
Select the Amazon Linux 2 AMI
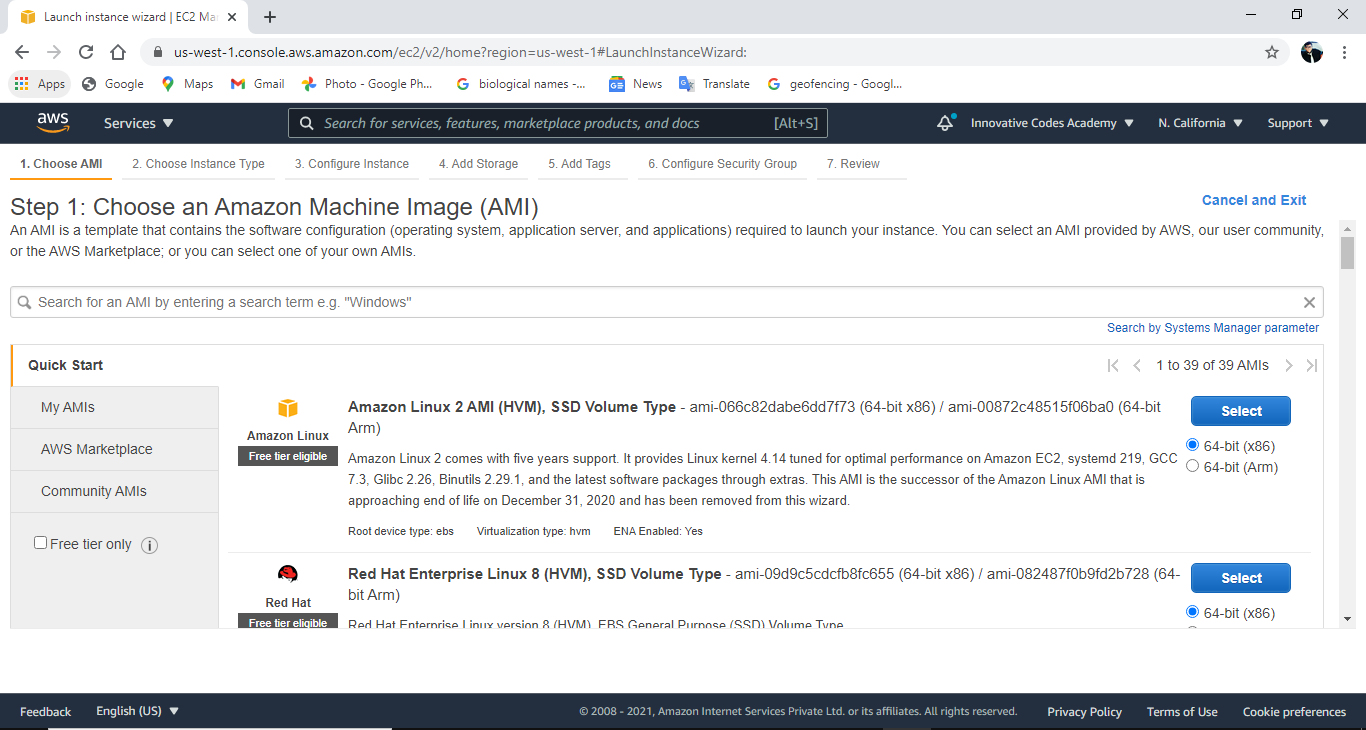[x=1240, y=410]
